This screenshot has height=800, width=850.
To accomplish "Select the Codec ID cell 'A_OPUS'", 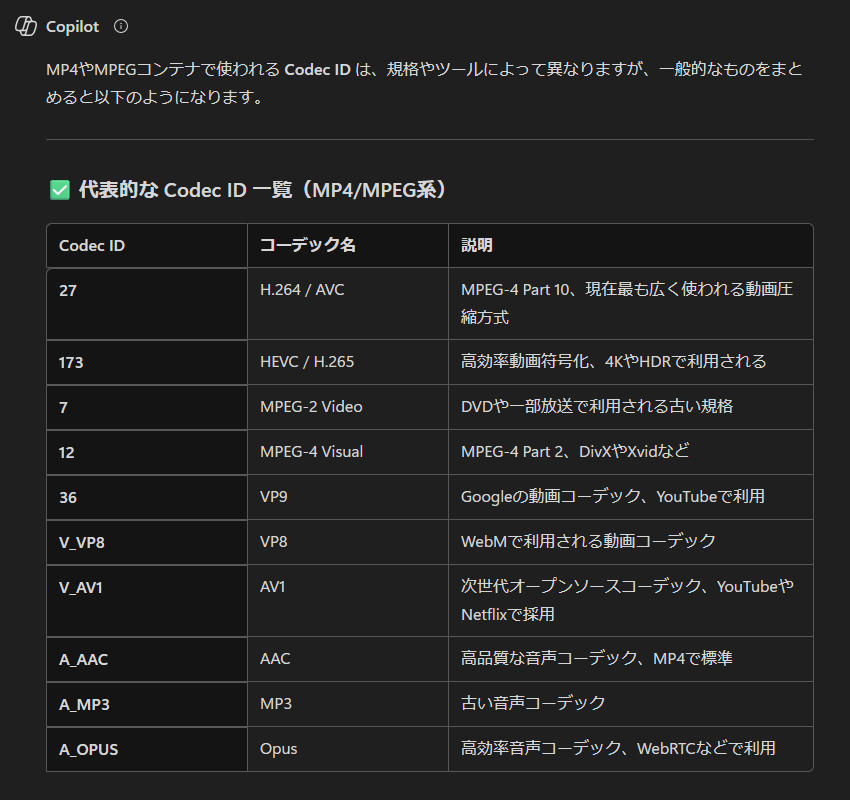I will [147, 749].
